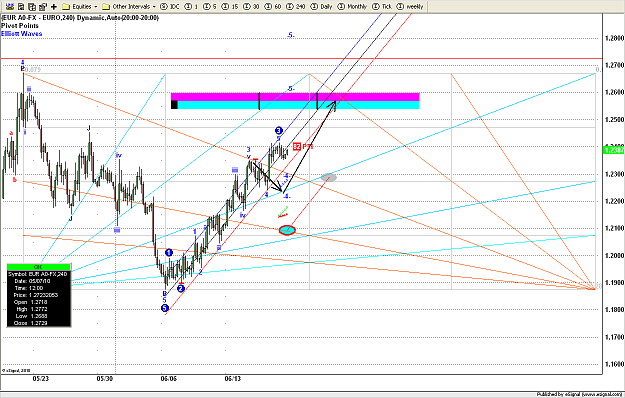Click the lock icon in the toolbar
The image size is (625, 398).
click(43, 6)
